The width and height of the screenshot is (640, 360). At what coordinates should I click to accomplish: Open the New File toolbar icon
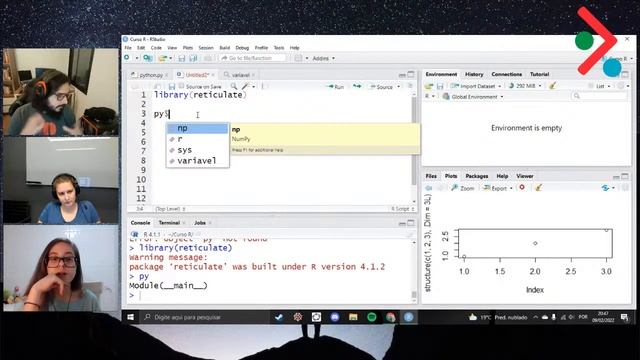(x=127, y=58)
